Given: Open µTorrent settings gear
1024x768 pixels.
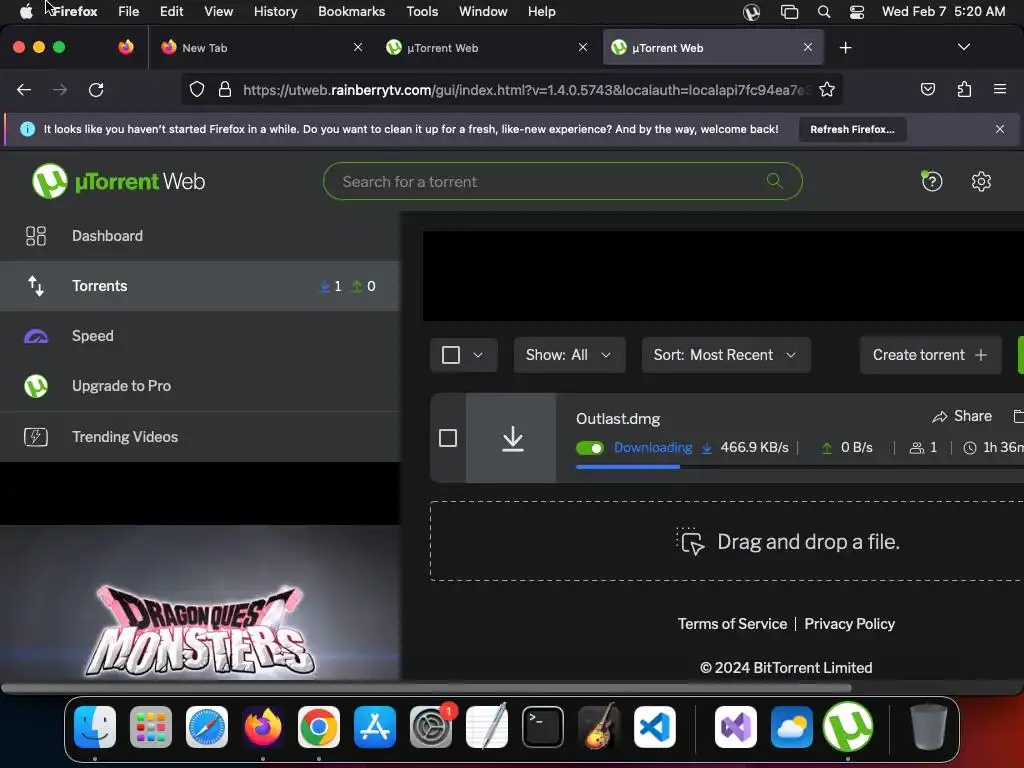Looking at the screenshot, I should (981, 181).
